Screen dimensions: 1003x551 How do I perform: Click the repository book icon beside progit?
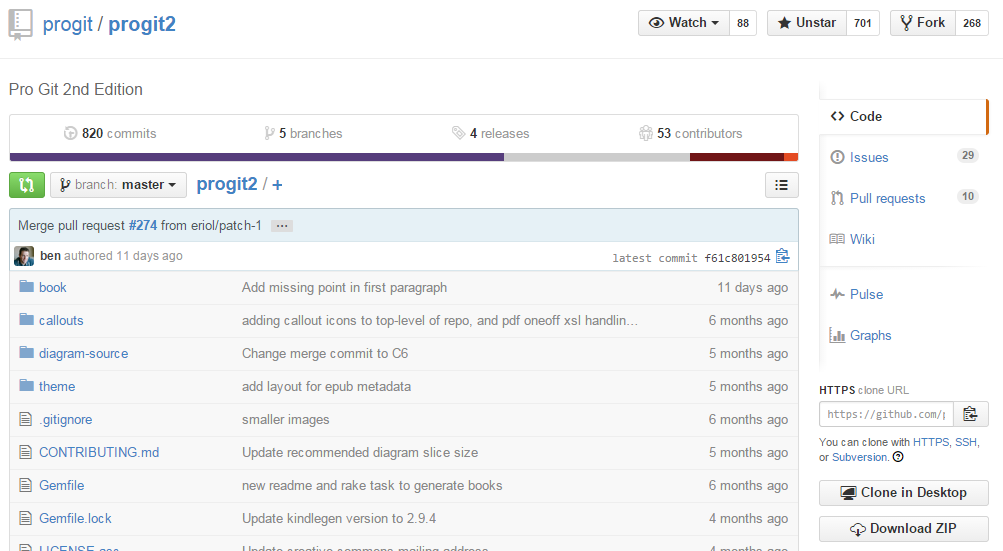(20, 25)
